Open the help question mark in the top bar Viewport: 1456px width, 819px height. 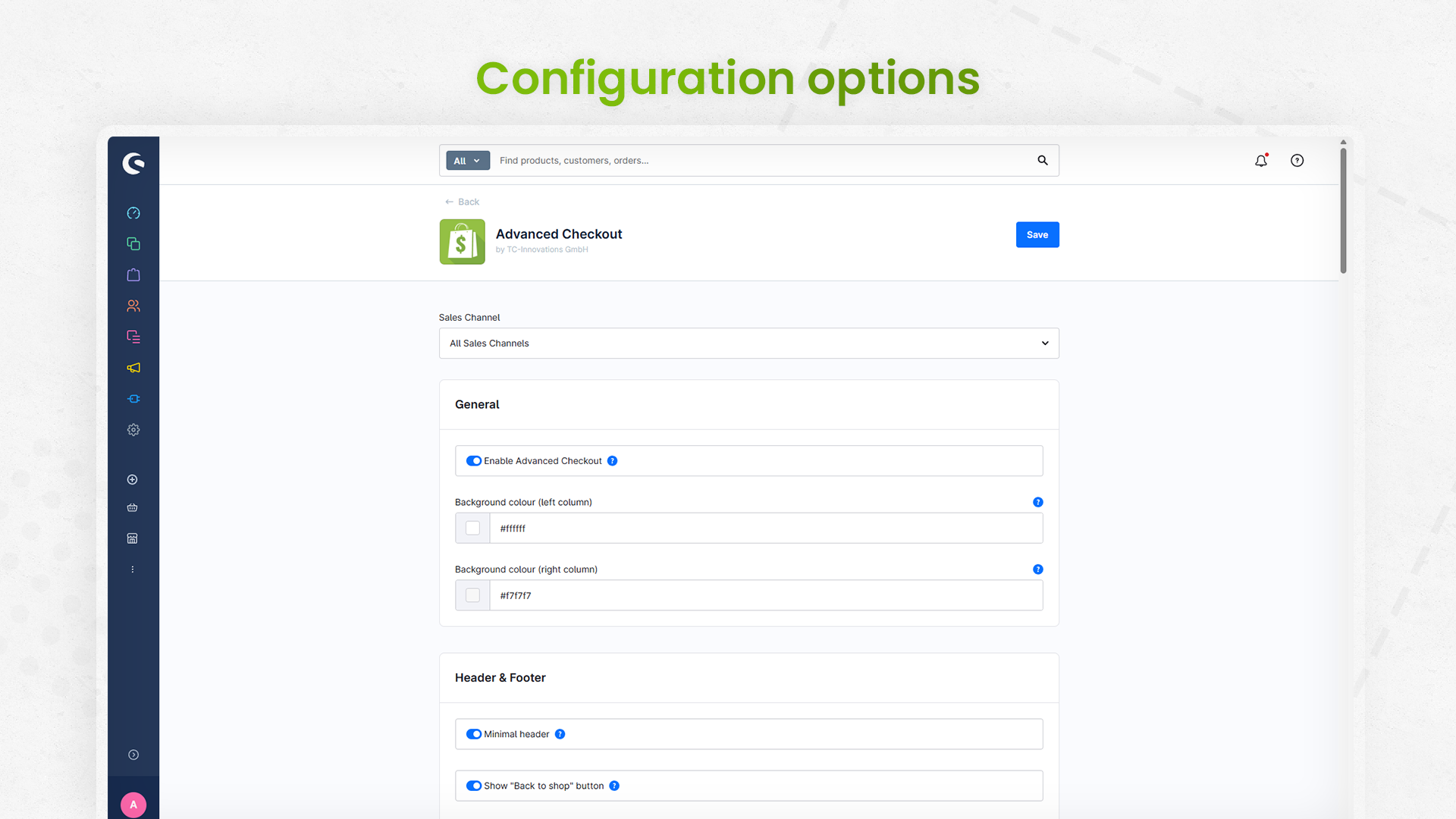point(1298,160)
